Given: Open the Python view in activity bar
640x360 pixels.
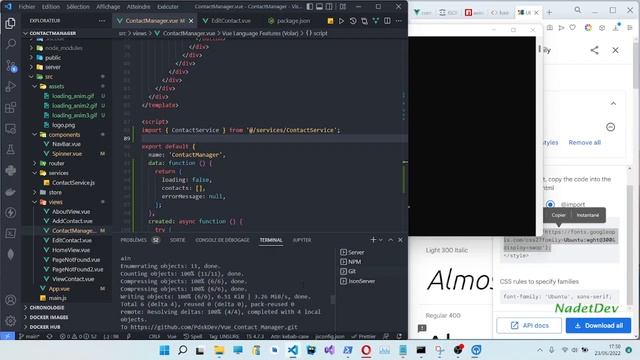Looking at the screenshot, I should pos(11,171).
